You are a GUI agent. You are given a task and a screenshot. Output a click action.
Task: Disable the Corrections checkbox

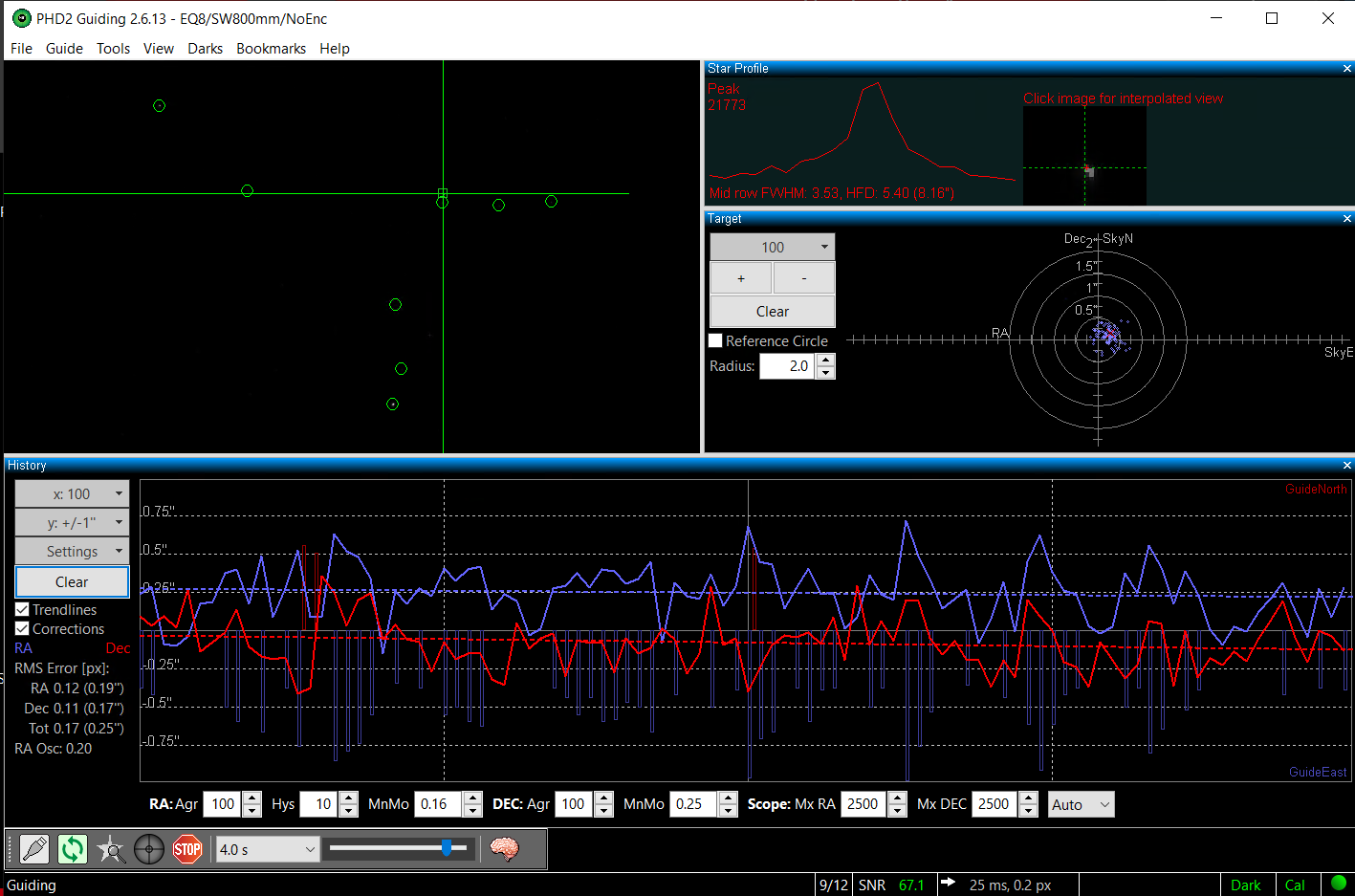(x=22, y=628)
